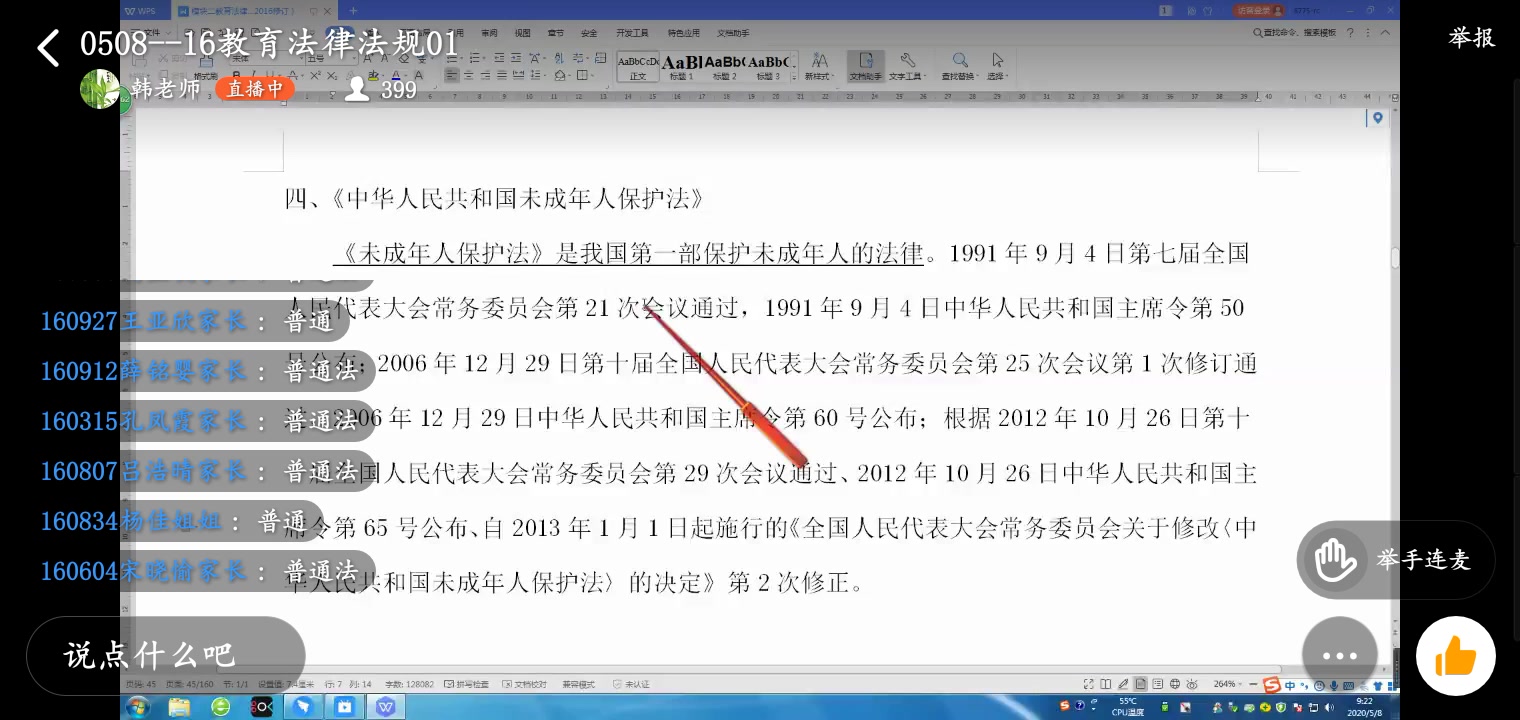Toggle 拼写检查 in the status bar
Image resolution: width=1520 pixels, height=720 pixels.
466,684
